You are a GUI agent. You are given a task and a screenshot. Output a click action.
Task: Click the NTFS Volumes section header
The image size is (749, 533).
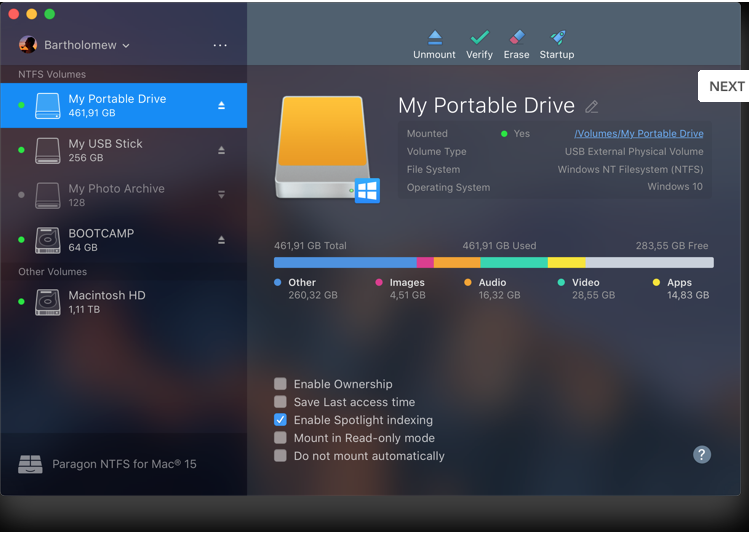(x=52, y=75)
